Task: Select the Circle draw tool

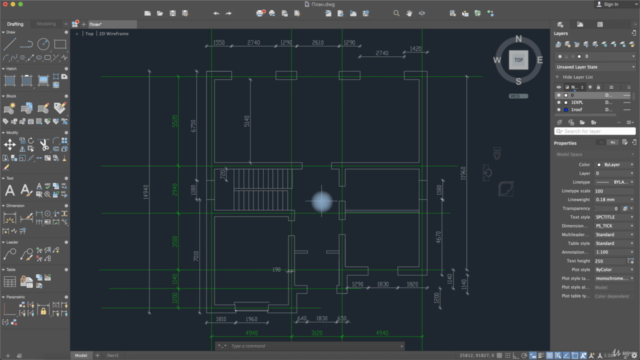Action: 43,44
